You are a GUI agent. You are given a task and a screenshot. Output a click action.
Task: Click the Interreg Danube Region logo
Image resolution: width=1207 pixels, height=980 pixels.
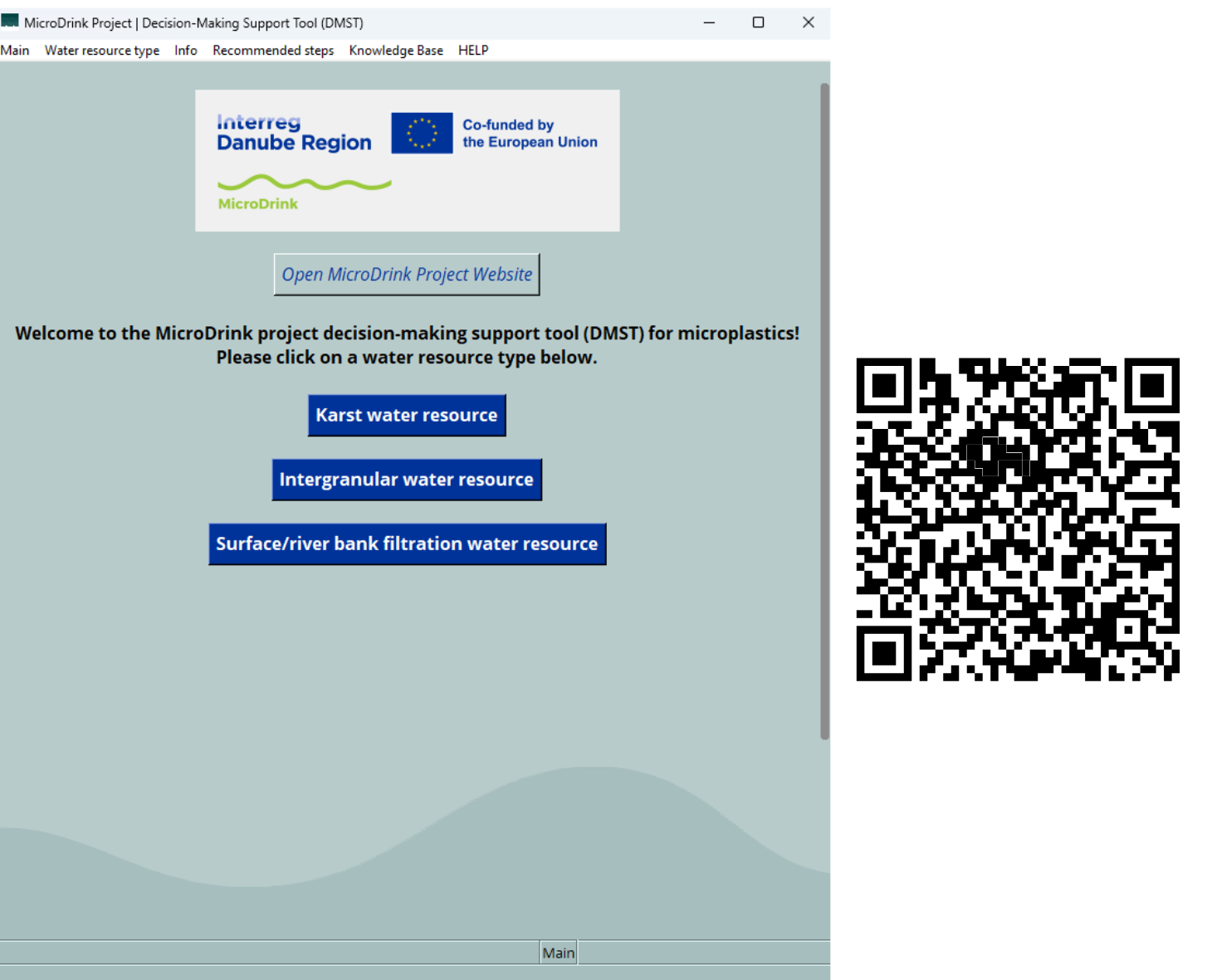click(294, 134)
